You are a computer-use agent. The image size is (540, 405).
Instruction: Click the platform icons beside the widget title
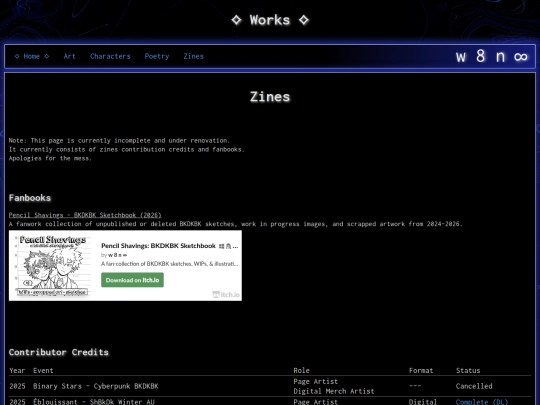click(x=225, y=246)
